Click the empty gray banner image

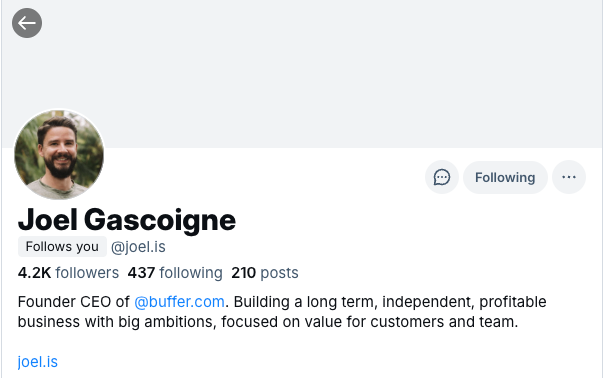click(302, 74)
